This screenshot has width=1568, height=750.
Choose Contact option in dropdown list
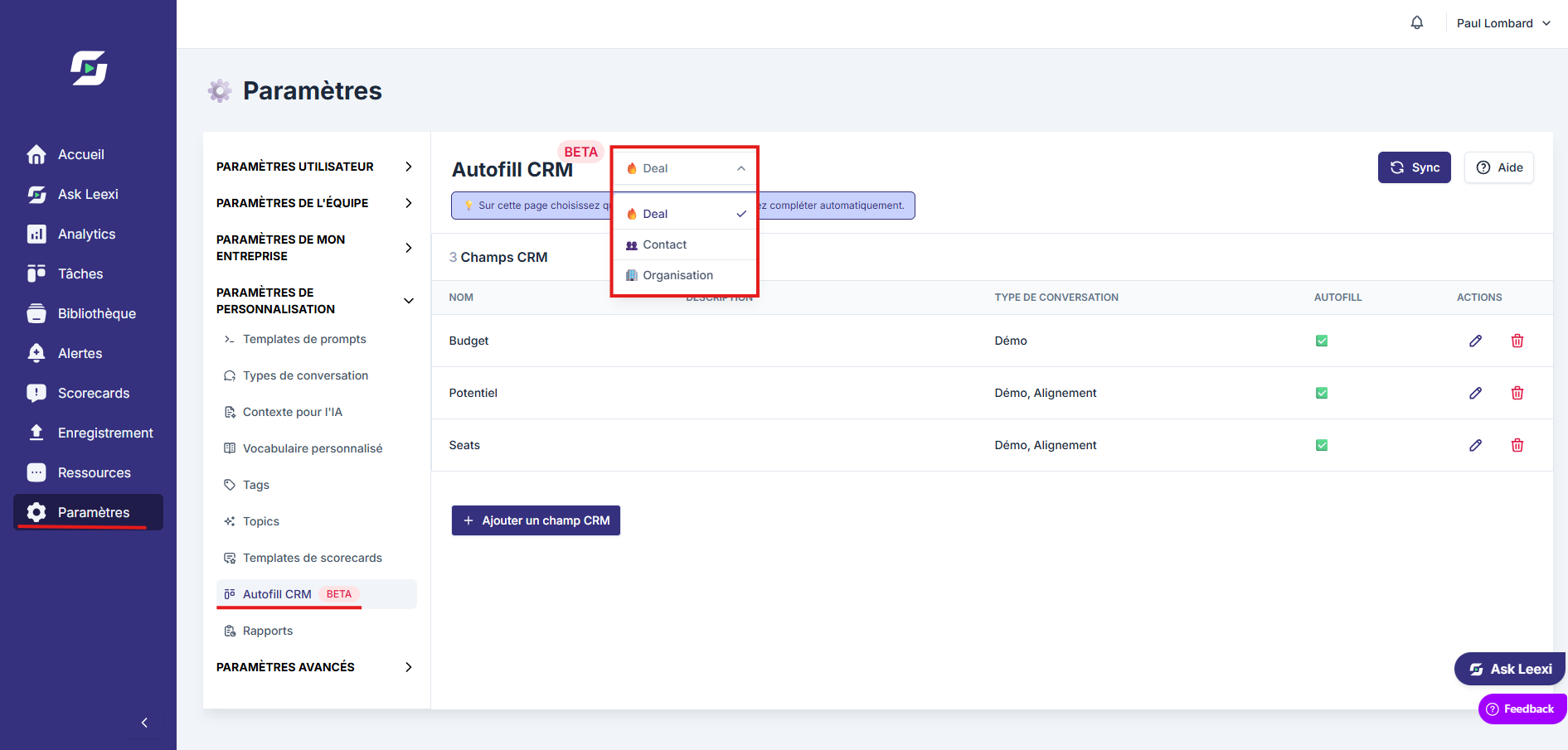[685, 244]
